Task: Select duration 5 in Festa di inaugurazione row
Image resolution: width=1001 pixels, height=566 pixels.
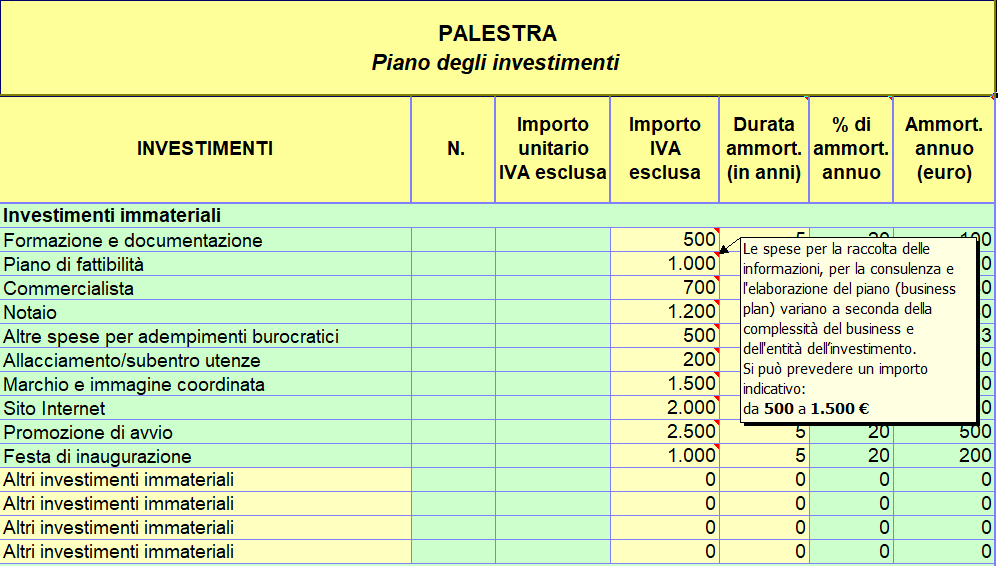Action: coord(764,456)
